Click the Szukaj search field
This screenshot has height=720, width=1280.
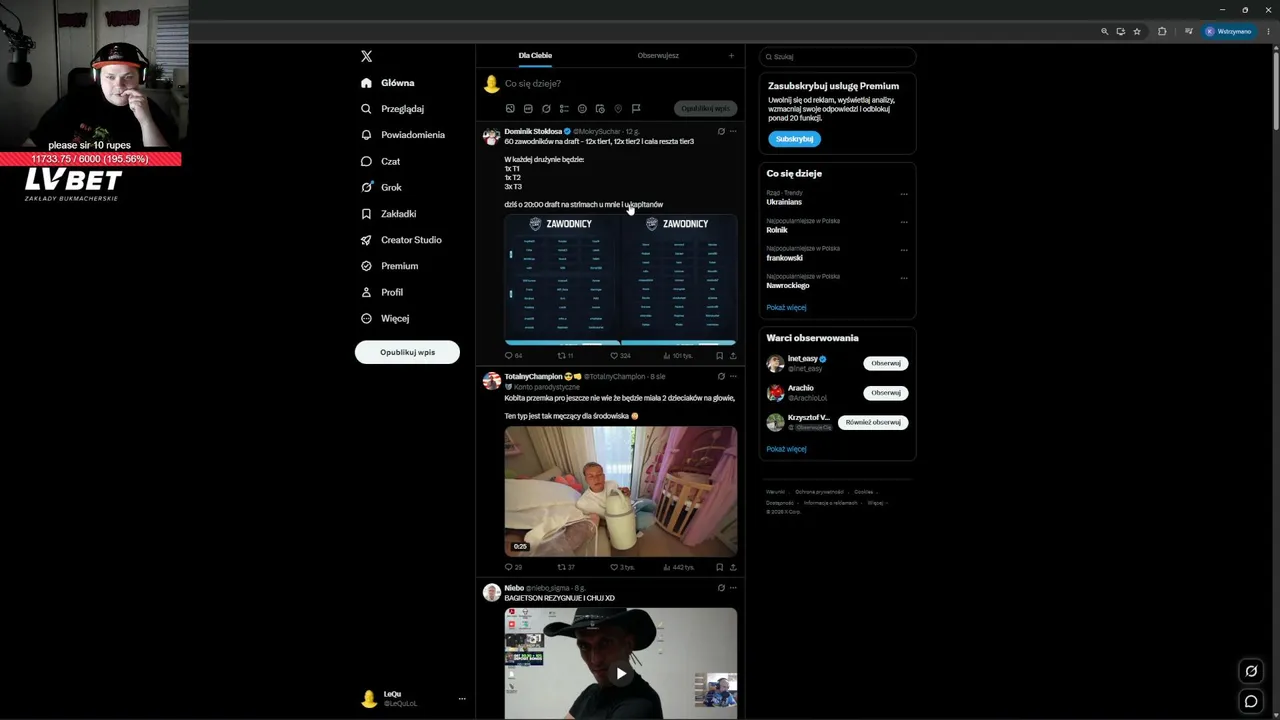pos(838,57)
